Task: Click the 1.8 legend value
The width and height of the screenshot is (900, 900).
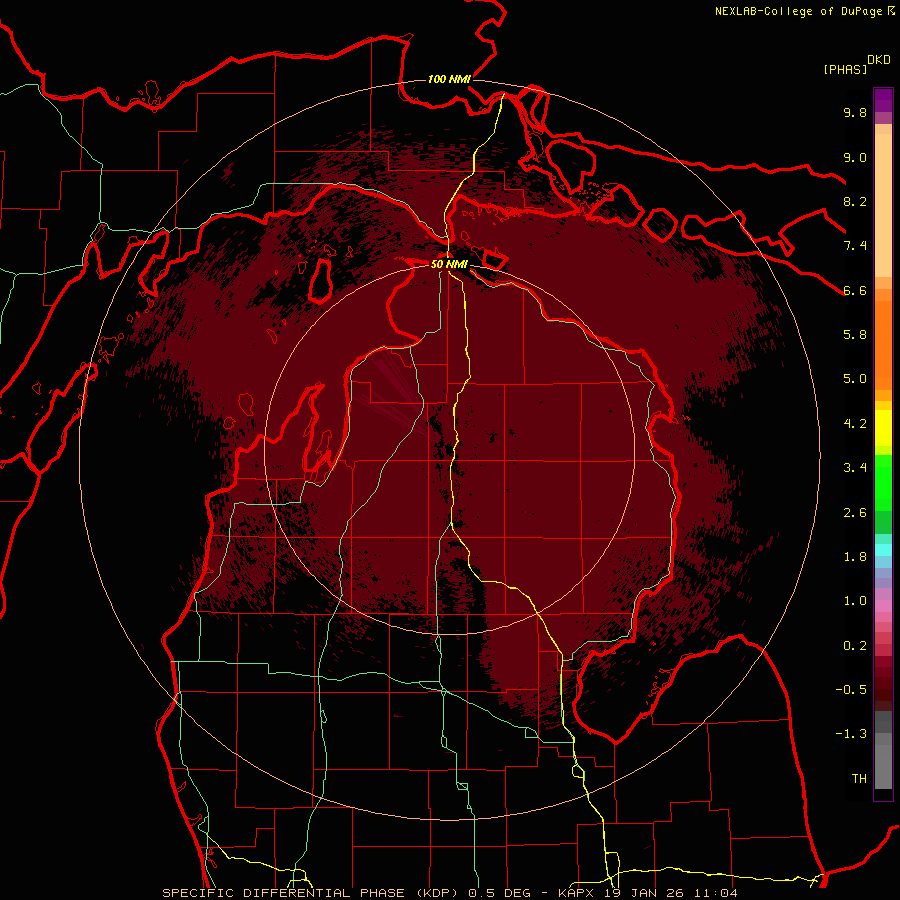Action: tap(855, 557)
